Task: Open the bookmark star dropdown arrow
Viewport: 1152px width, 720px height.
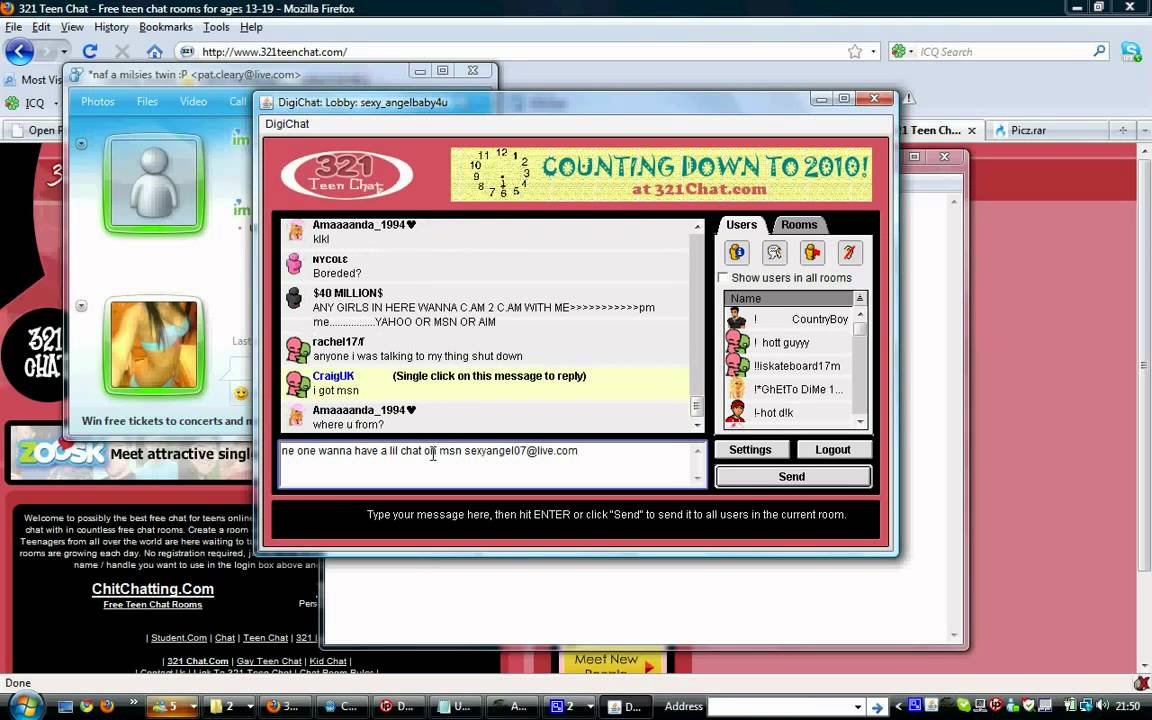Action: (x=873, y=51)
